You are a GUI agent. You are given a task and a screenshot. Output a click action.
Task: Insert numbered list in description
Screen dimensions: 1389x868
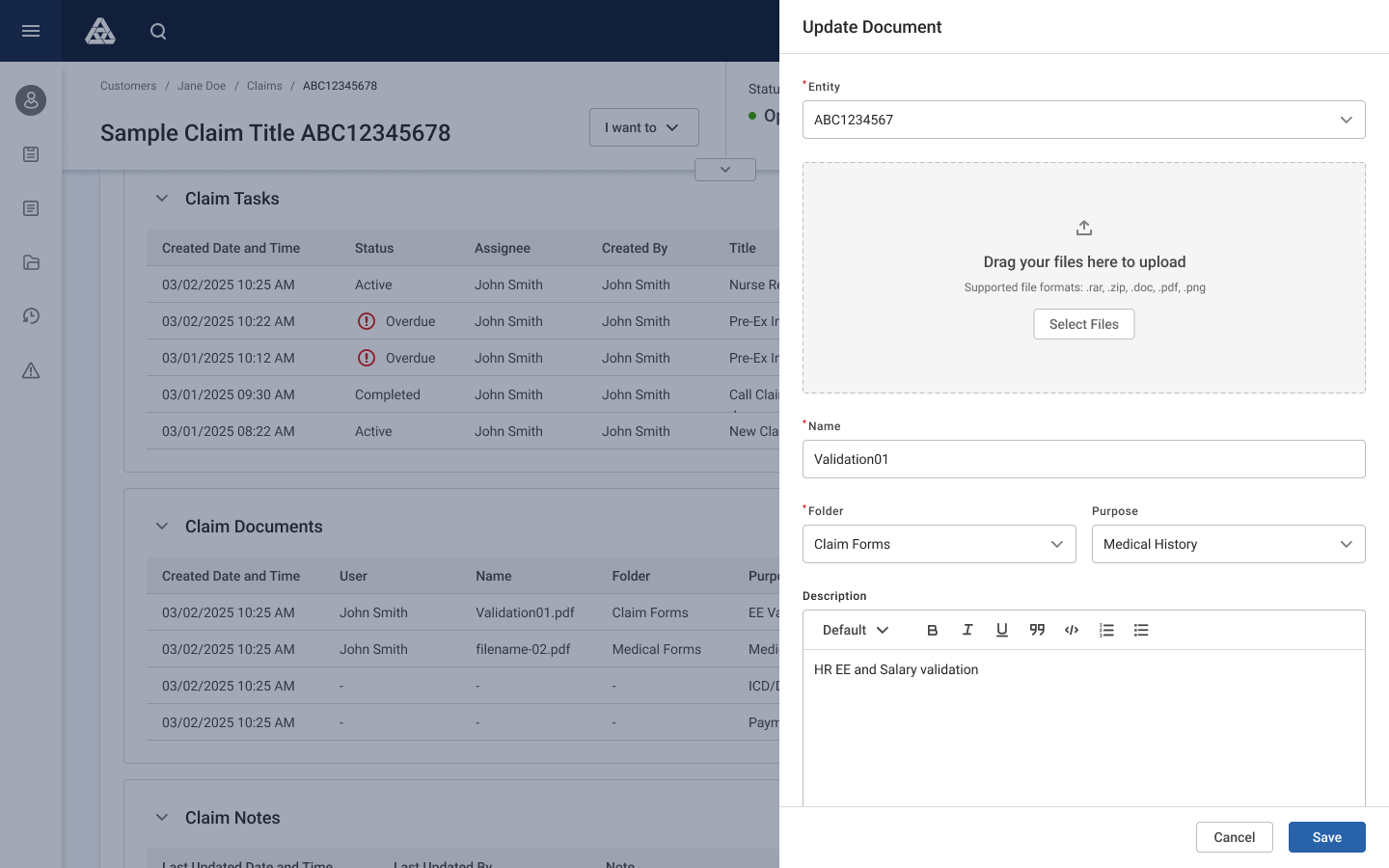click(1106, 630)
